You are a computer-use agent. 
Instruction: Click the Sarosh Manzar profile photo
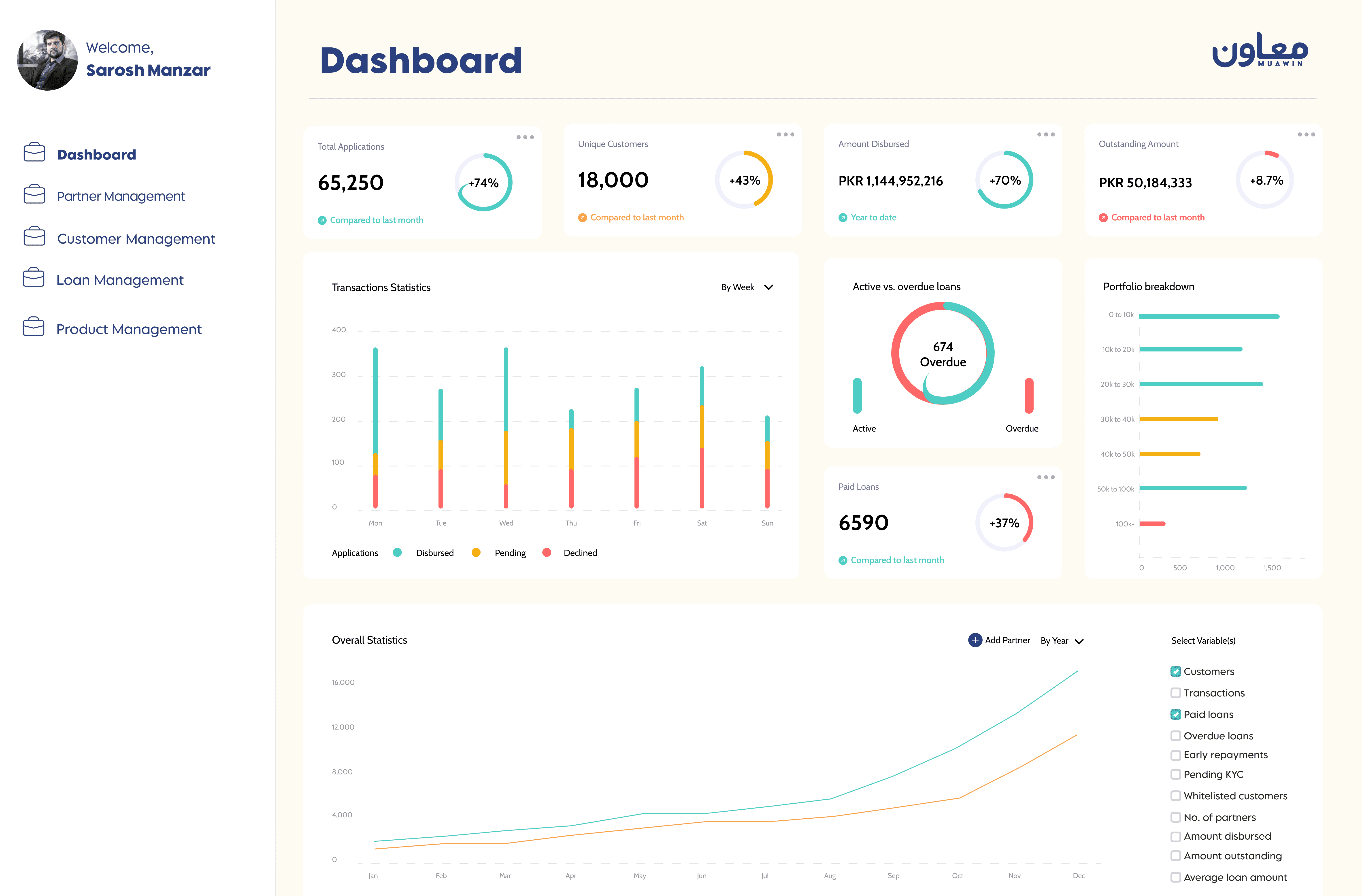(47, 60)
